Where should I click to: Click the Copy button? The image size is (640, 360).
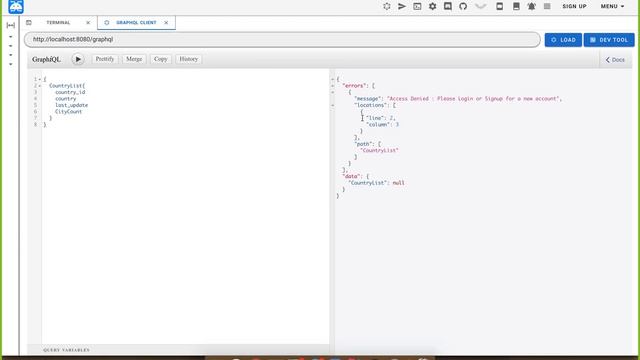161,59
